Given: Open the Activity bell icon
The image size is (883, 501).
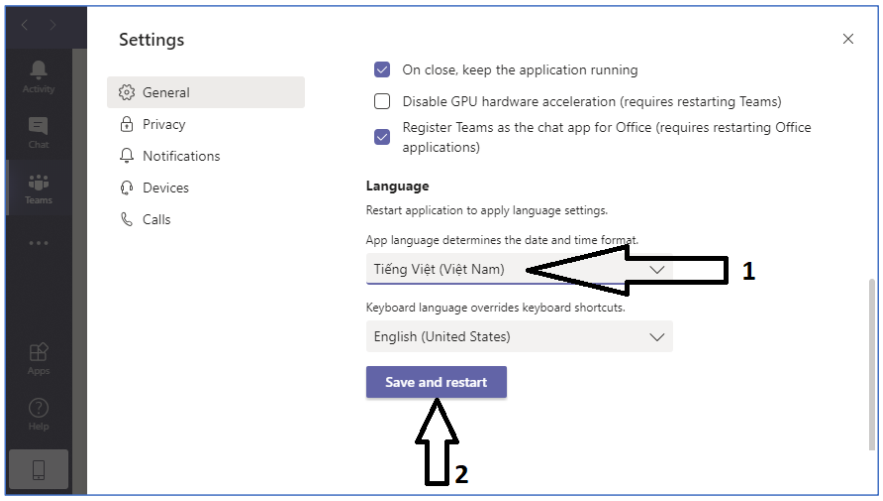Looking at the screenshot, I should point(38,74).
